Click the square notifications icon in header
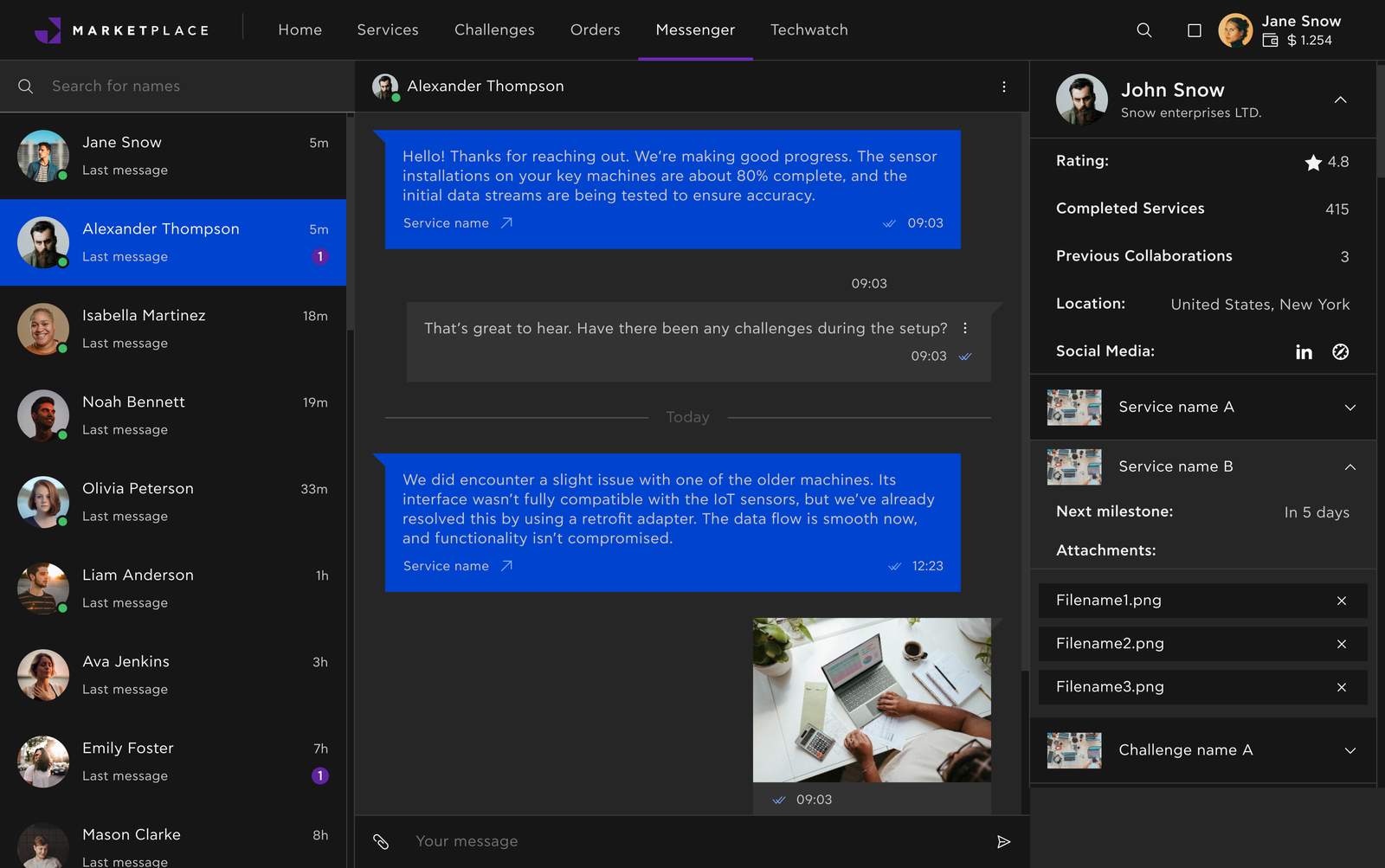1385x868 pixels. (x=1195, y=30)
